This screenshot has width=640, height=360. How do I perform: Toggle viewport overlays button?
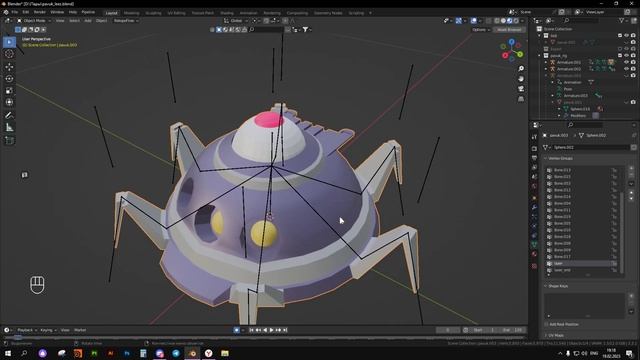(473, 20)
